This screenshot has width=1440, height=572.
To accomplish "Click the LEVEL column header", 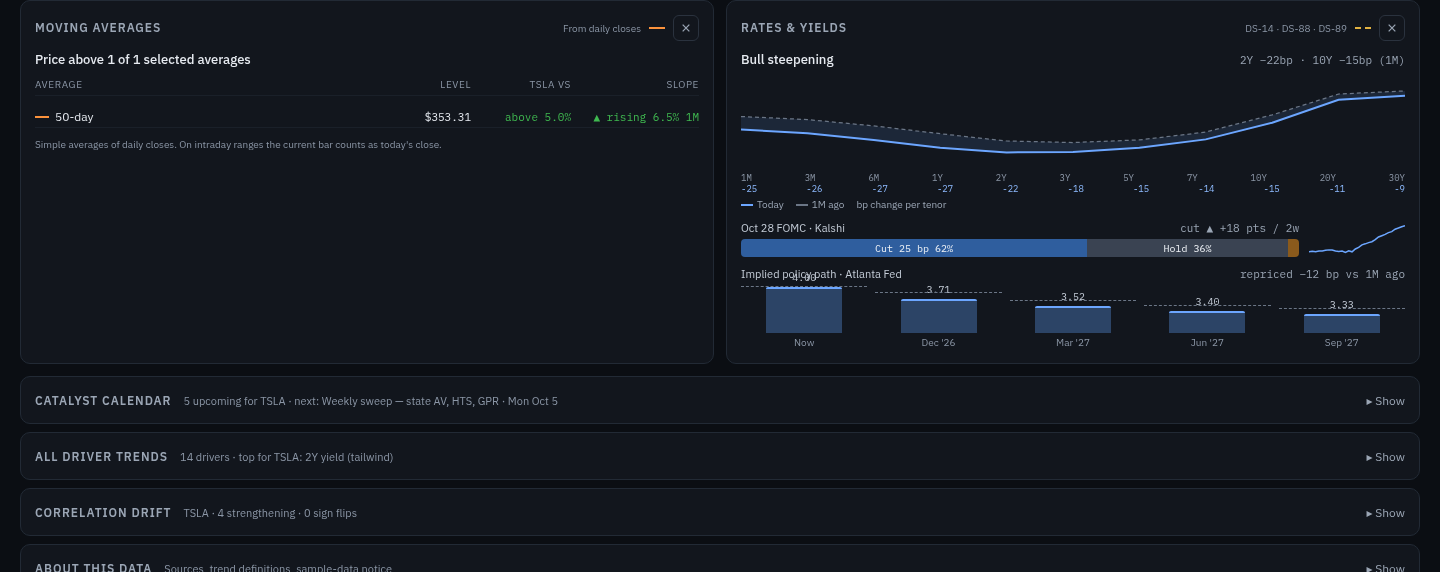I will coord(456,85).
